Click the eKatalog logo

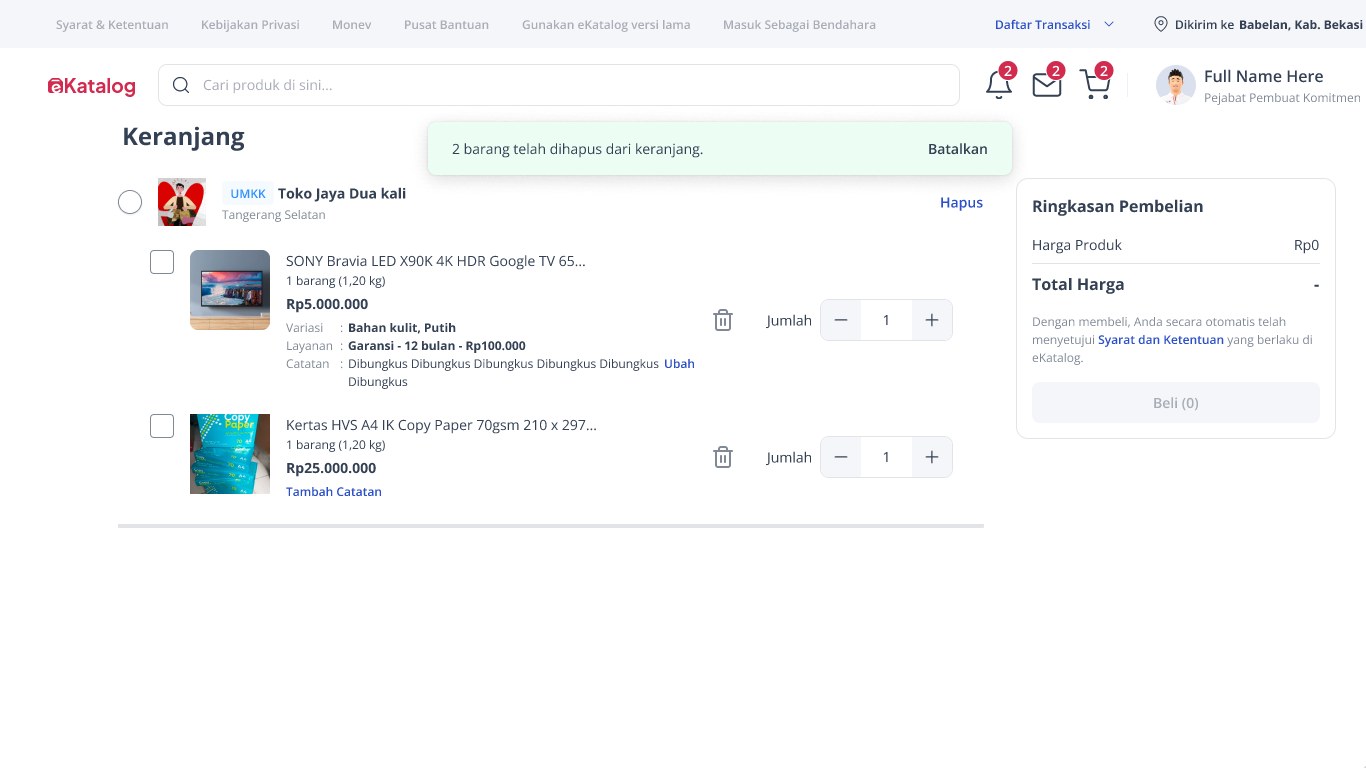pos(91,86)
